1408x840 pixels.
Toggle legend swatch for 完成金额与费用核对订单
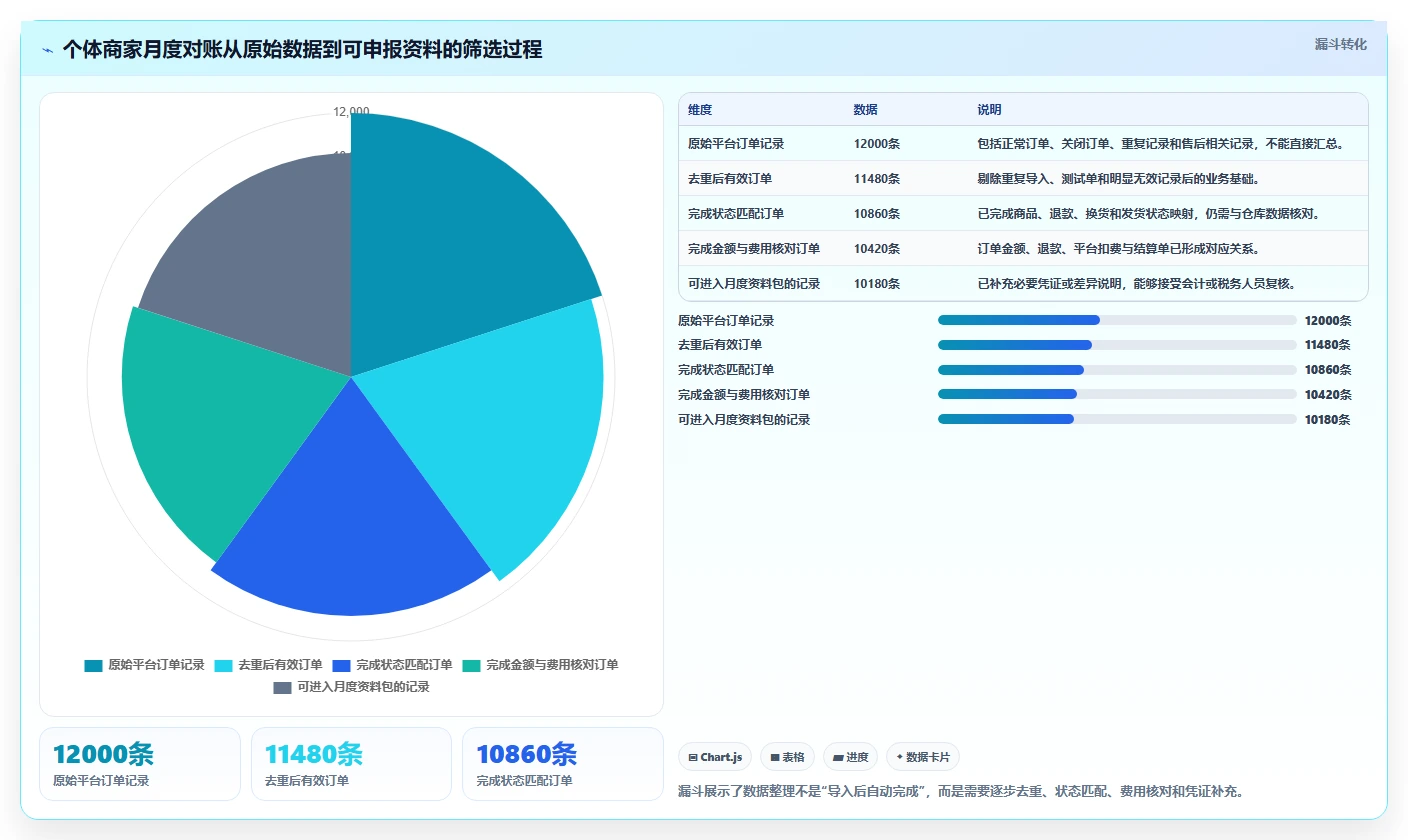[472, 665]
